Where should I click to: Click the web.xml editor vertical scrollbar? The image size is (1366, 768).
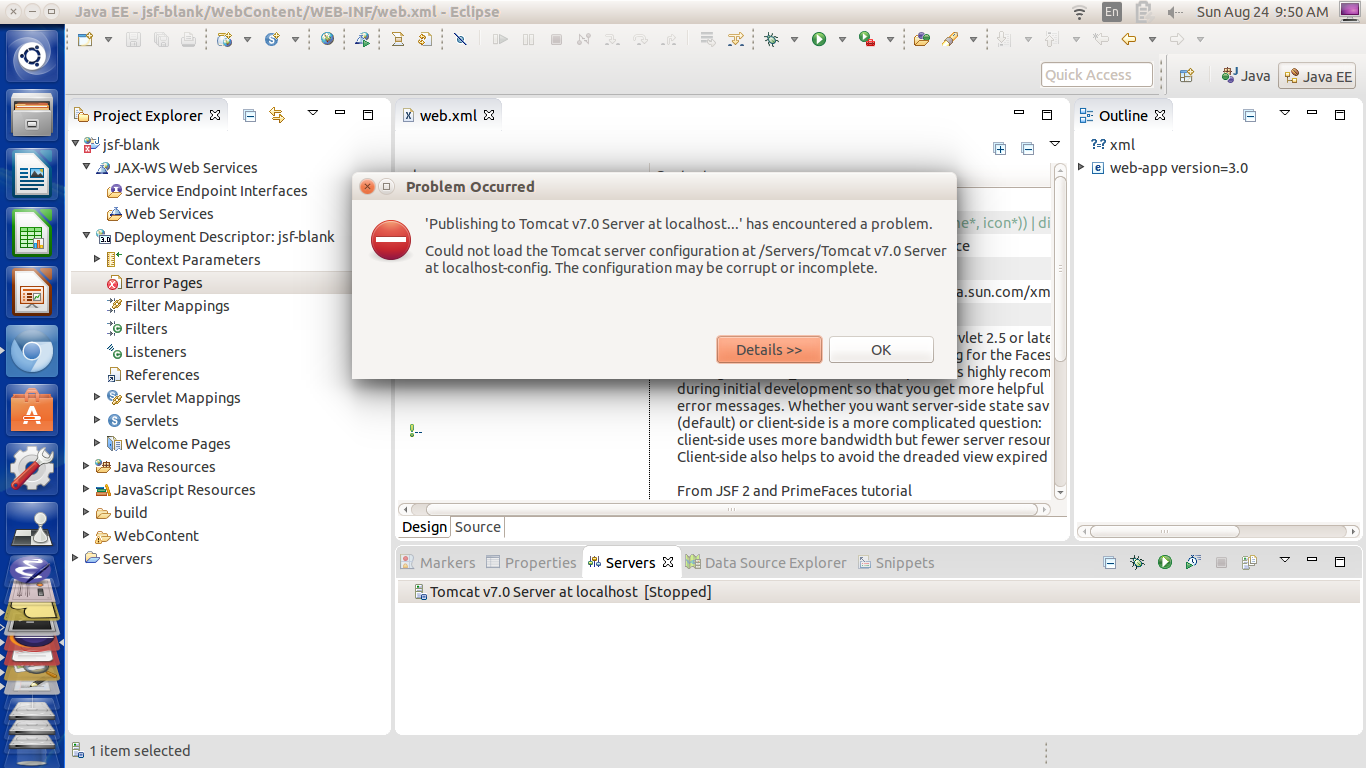pos(1060,331)
